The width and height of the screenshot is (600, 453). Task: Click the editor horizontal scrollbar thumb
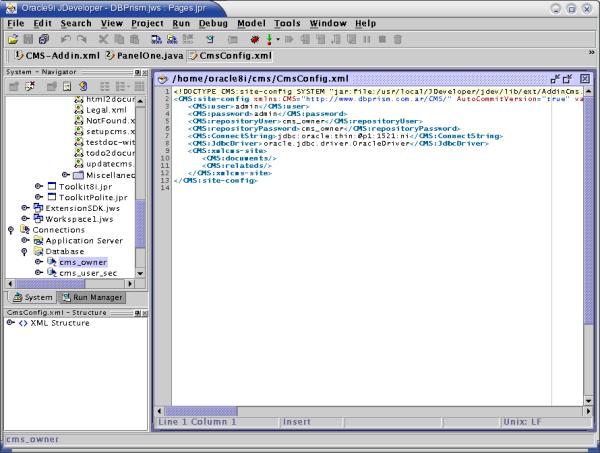pyautogui.click(x=201, y=411)
